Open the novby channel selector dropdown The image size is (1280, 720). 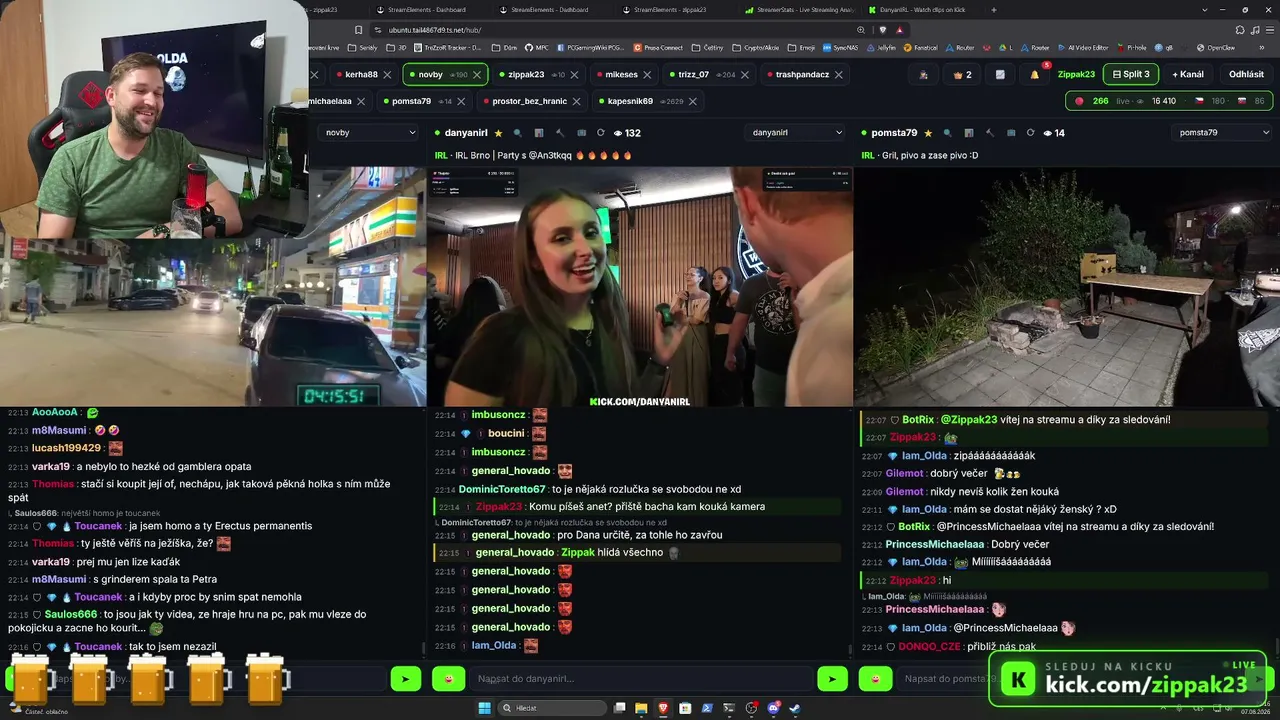(x=370, y=132)
